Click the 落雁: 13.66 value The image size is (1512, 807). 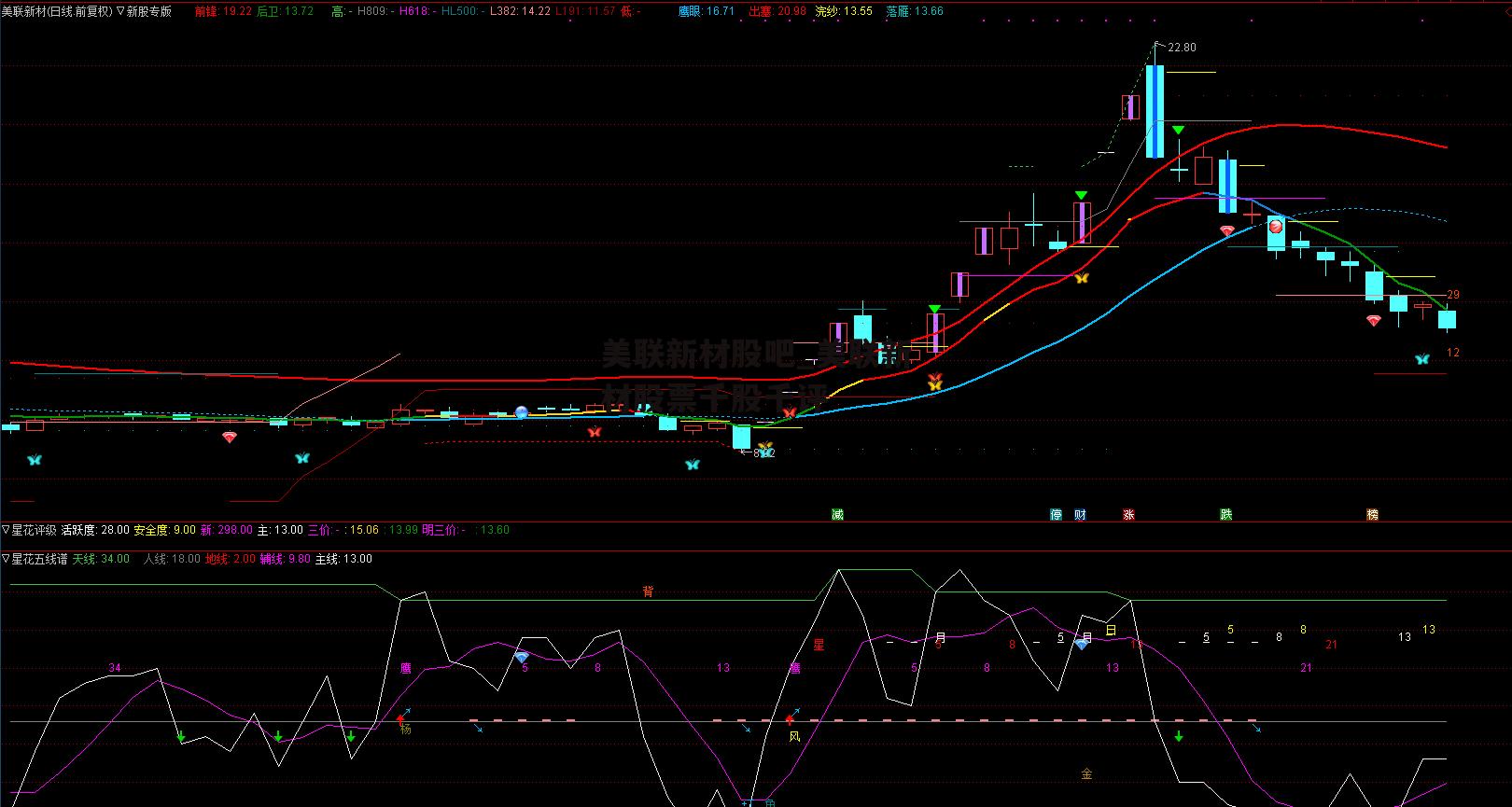tap(915, 12)
